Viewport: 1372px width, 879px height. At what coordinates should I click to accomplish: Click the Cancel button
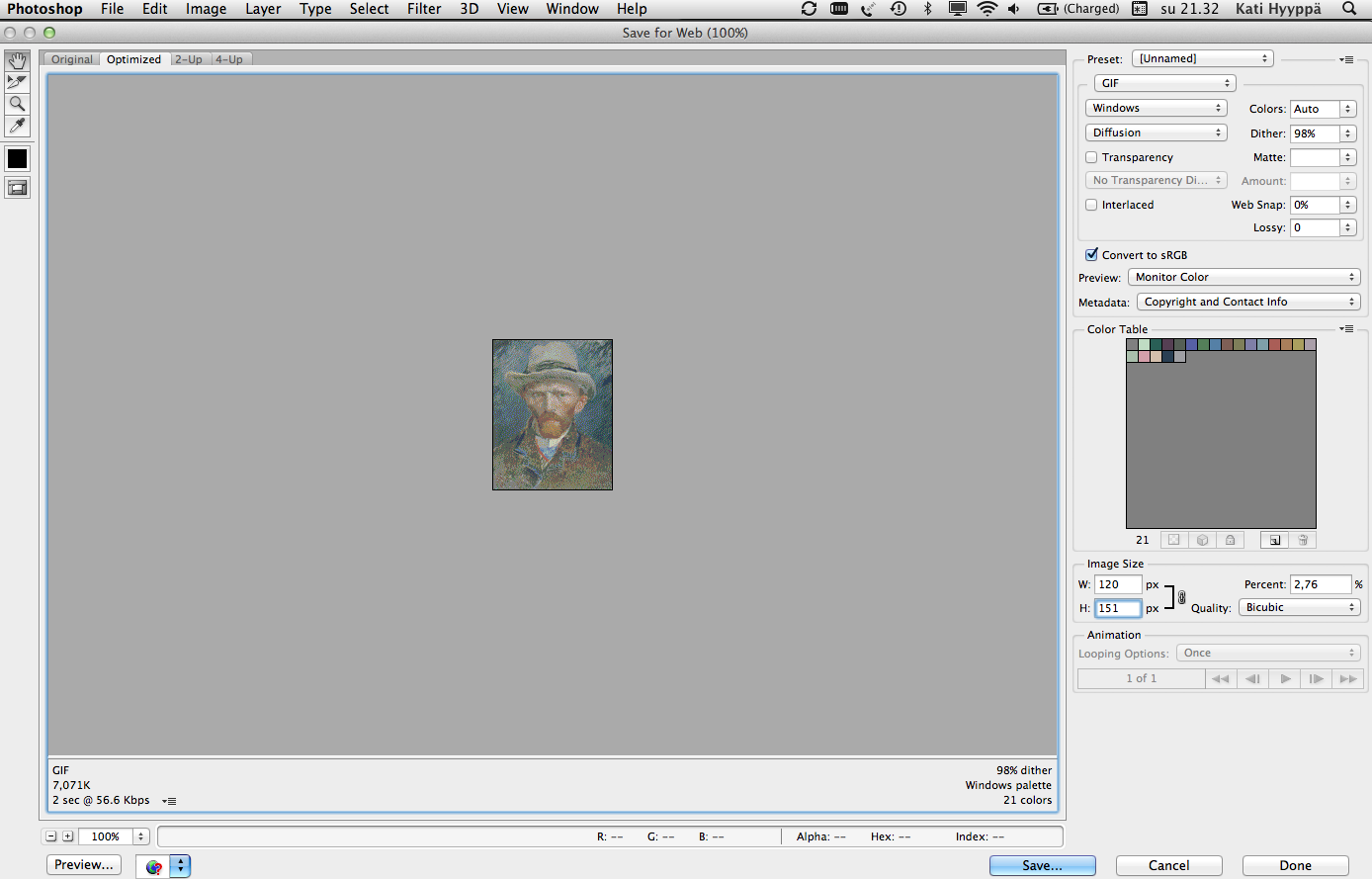click(x=1169, y=865)
